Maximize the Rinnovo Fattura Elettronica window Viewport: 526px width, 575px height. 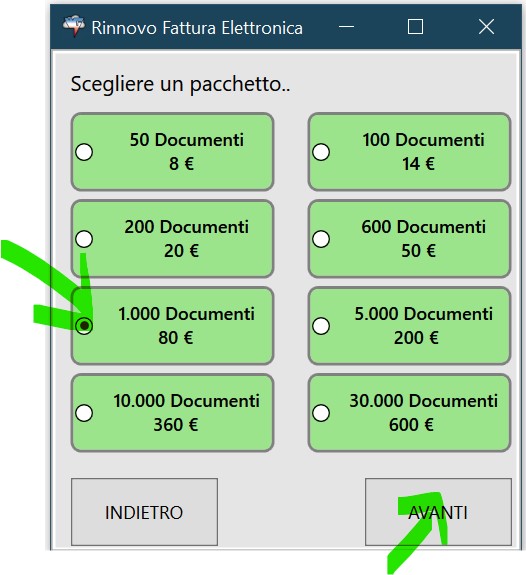click(415, 27)
